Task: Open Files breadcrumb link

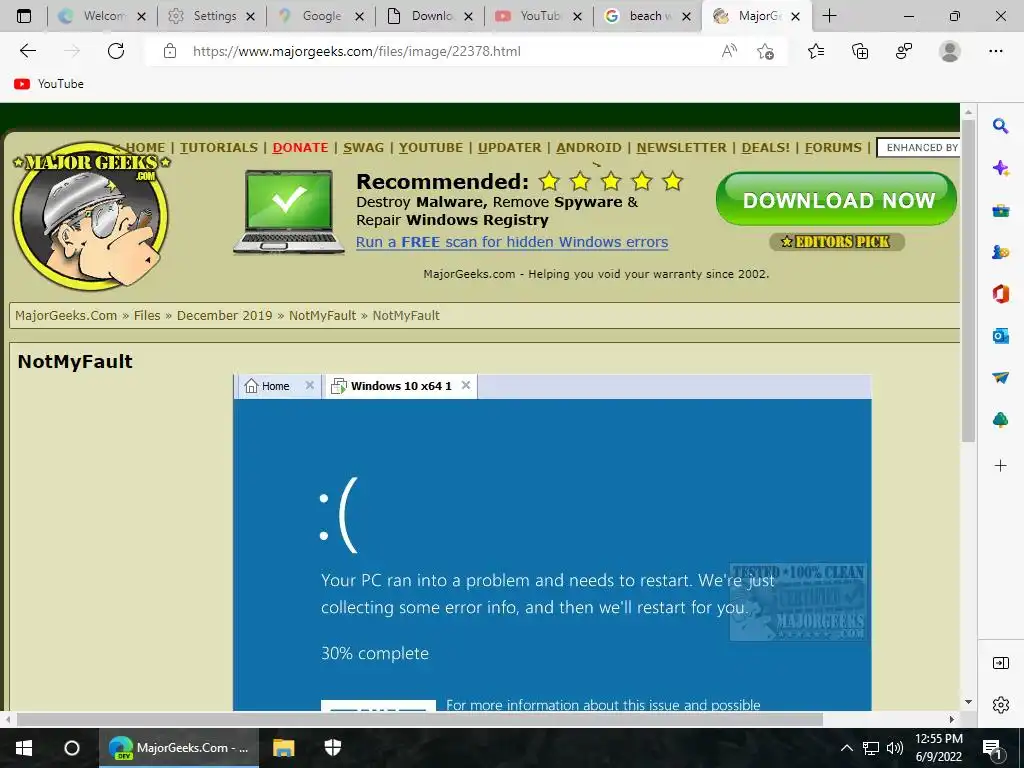Action: (147, 315)
